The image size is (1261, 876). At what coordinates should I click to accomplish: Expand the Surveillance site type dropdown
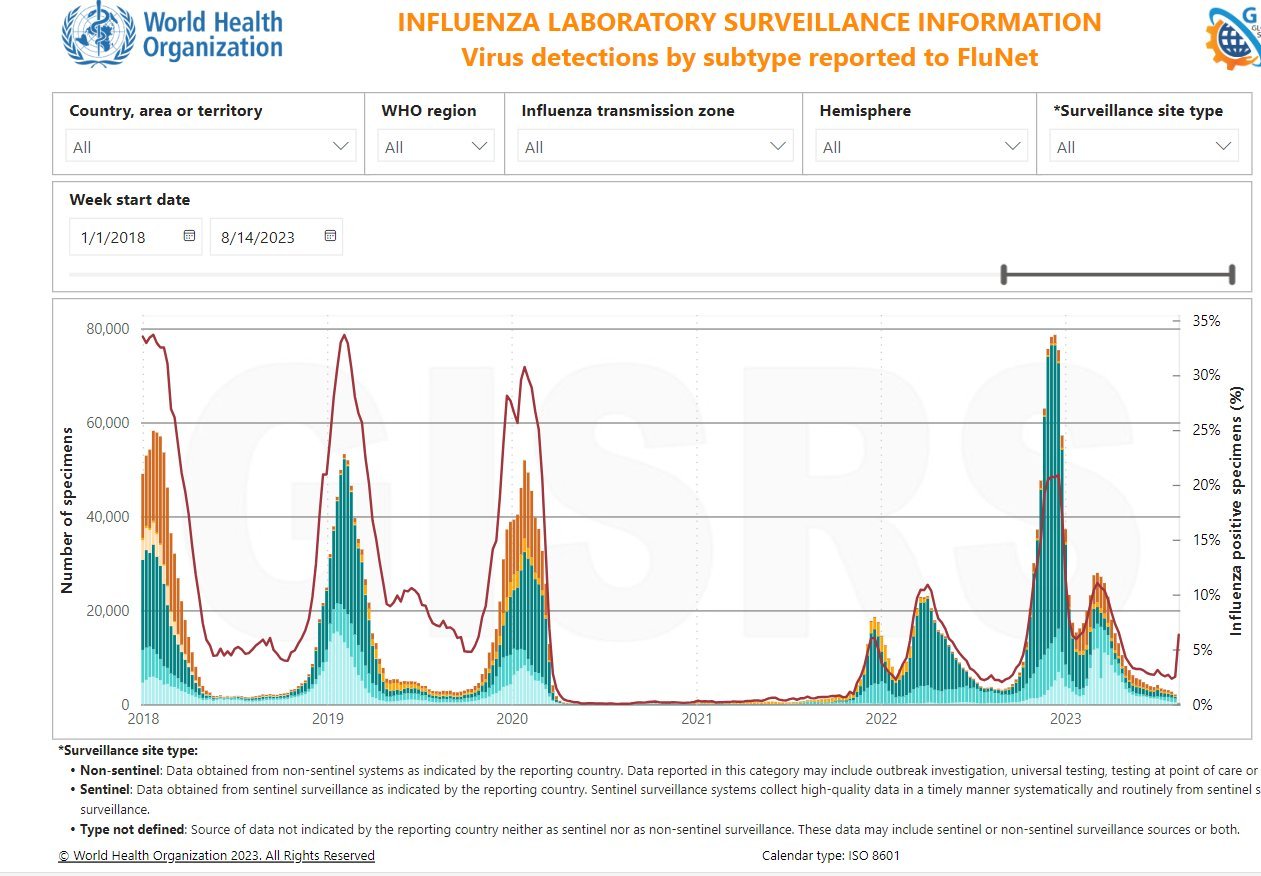[x=1144, y=147]
